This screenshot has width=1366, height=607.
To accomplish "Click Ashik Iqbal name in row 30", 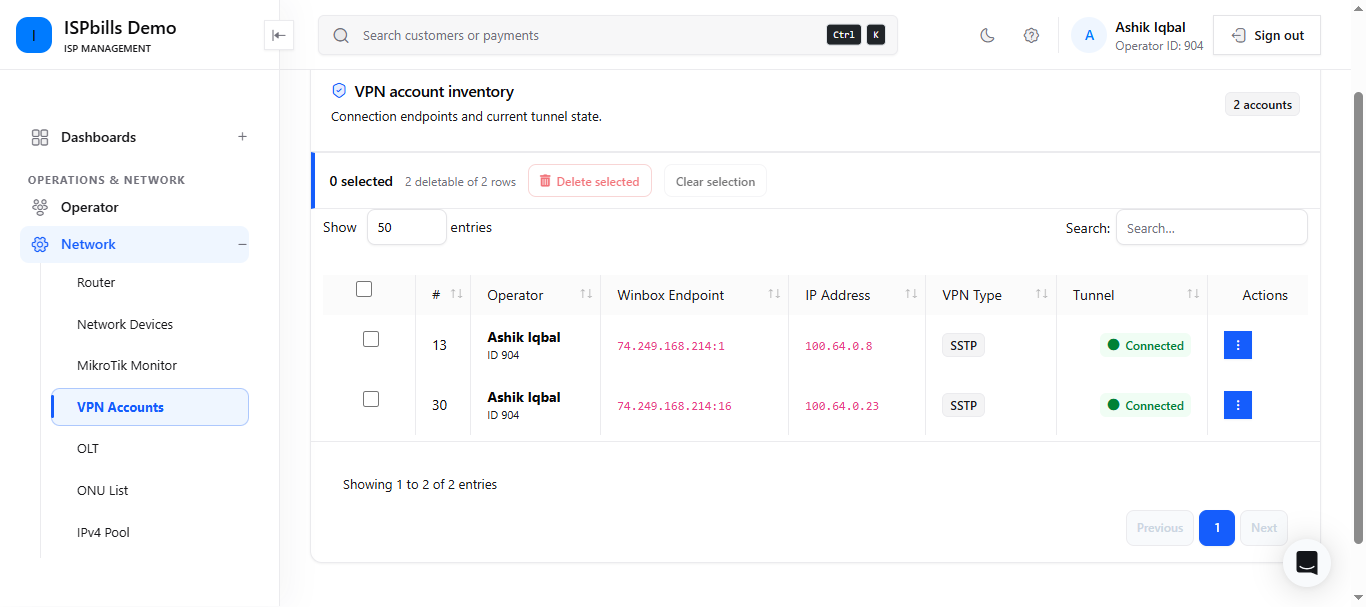I will pos(524,397).
